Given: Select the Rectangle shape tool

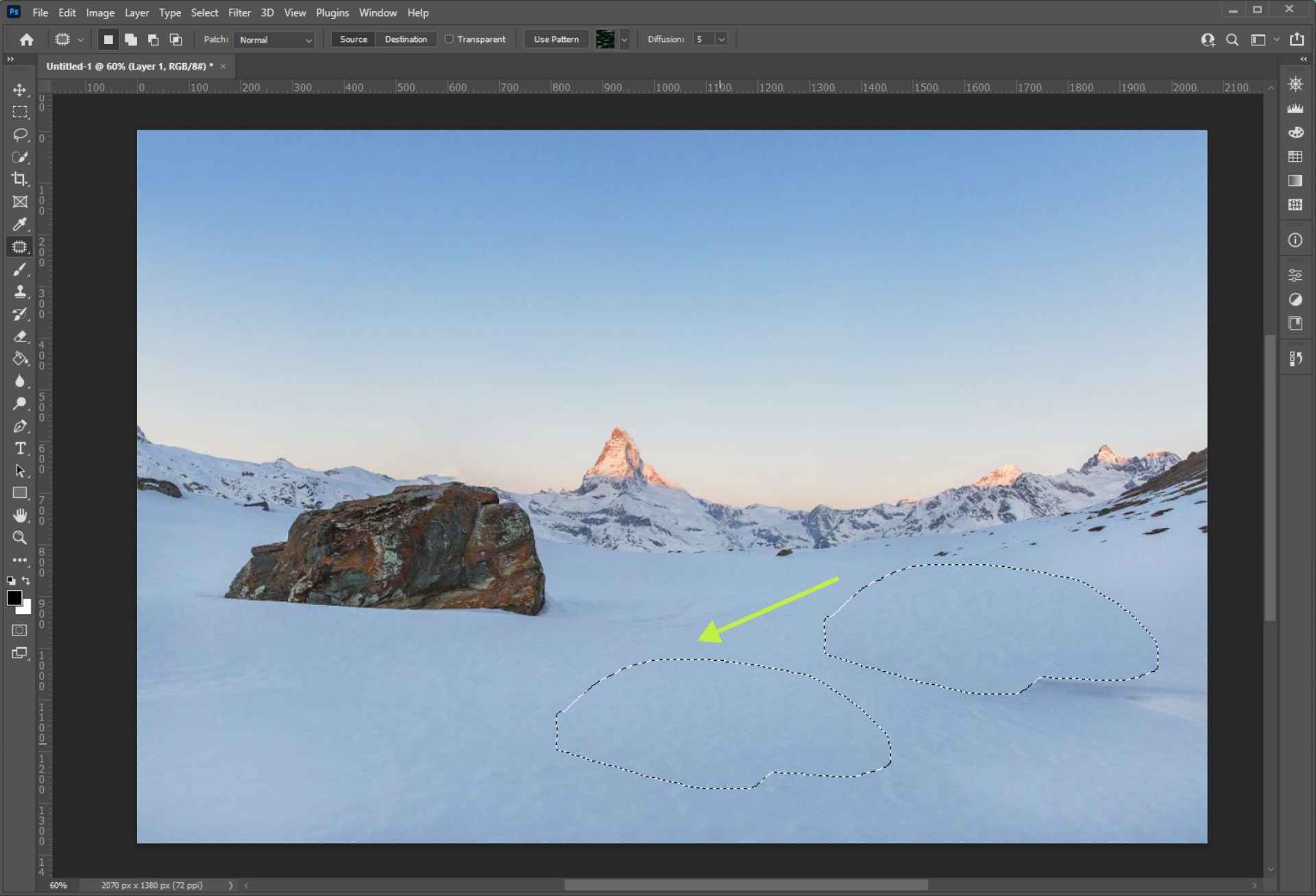Looking at the screenshot, I should point(20,493).
